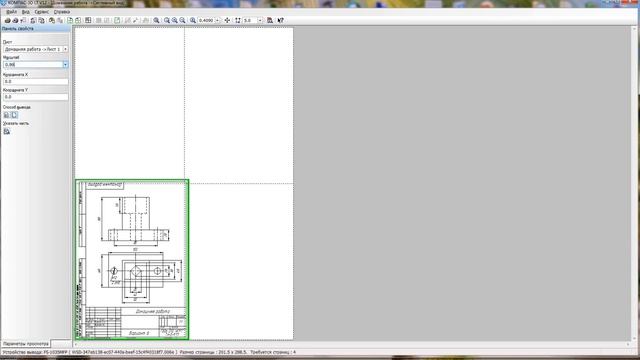Open the Сервис menu

tap(42, 12)
